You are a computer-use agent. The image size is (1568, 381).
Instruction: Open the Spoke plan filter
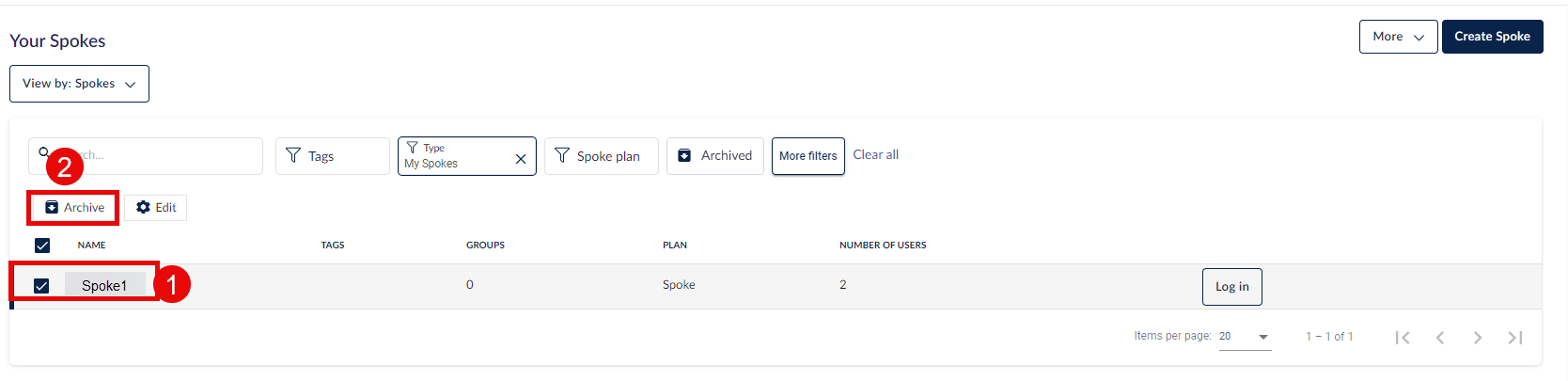[602, 156]
